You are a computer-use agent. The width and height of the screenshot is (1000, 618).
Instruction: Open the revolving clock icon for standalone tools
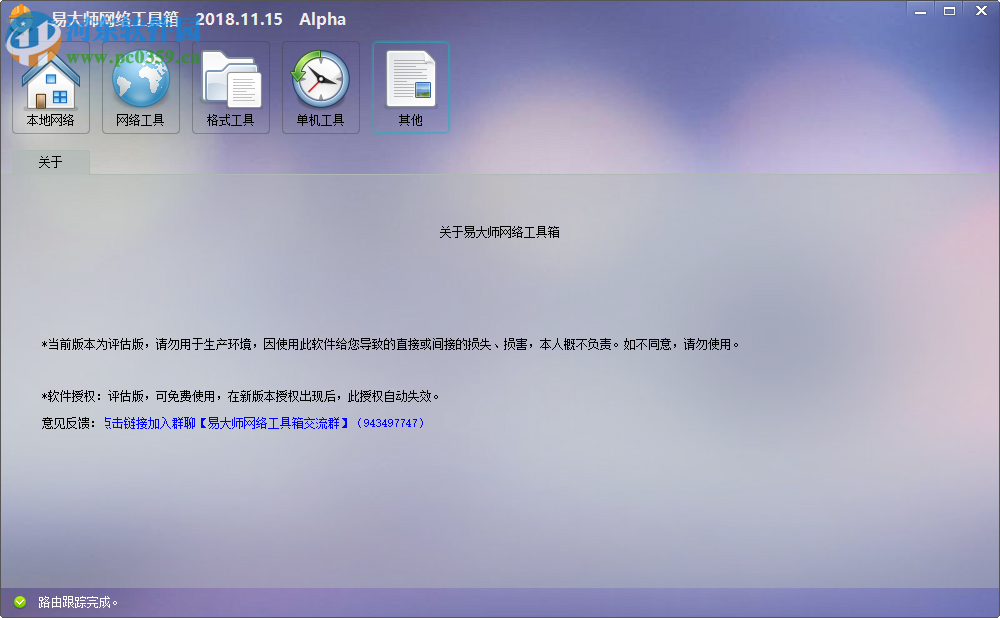coord(320,80)
